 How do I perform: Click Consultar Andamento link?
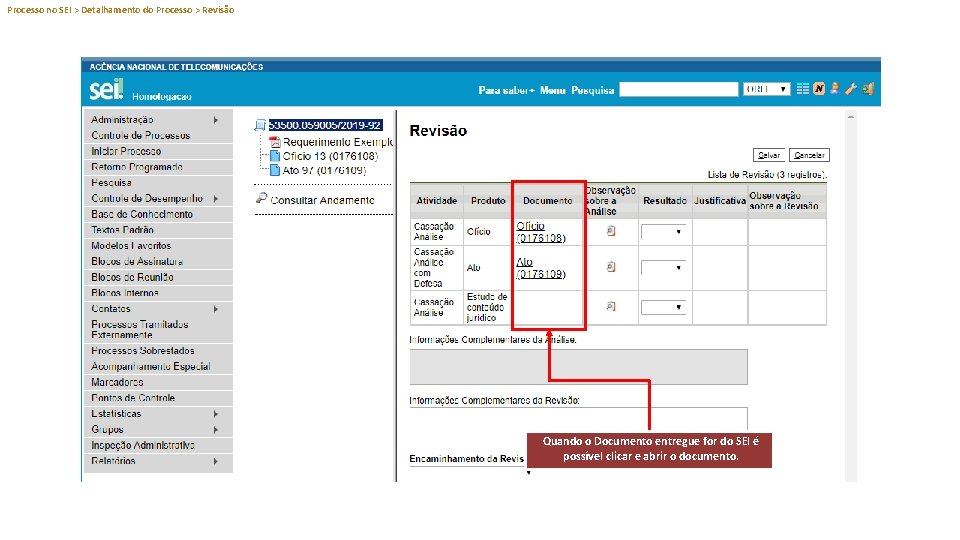(x=322, y=200)
